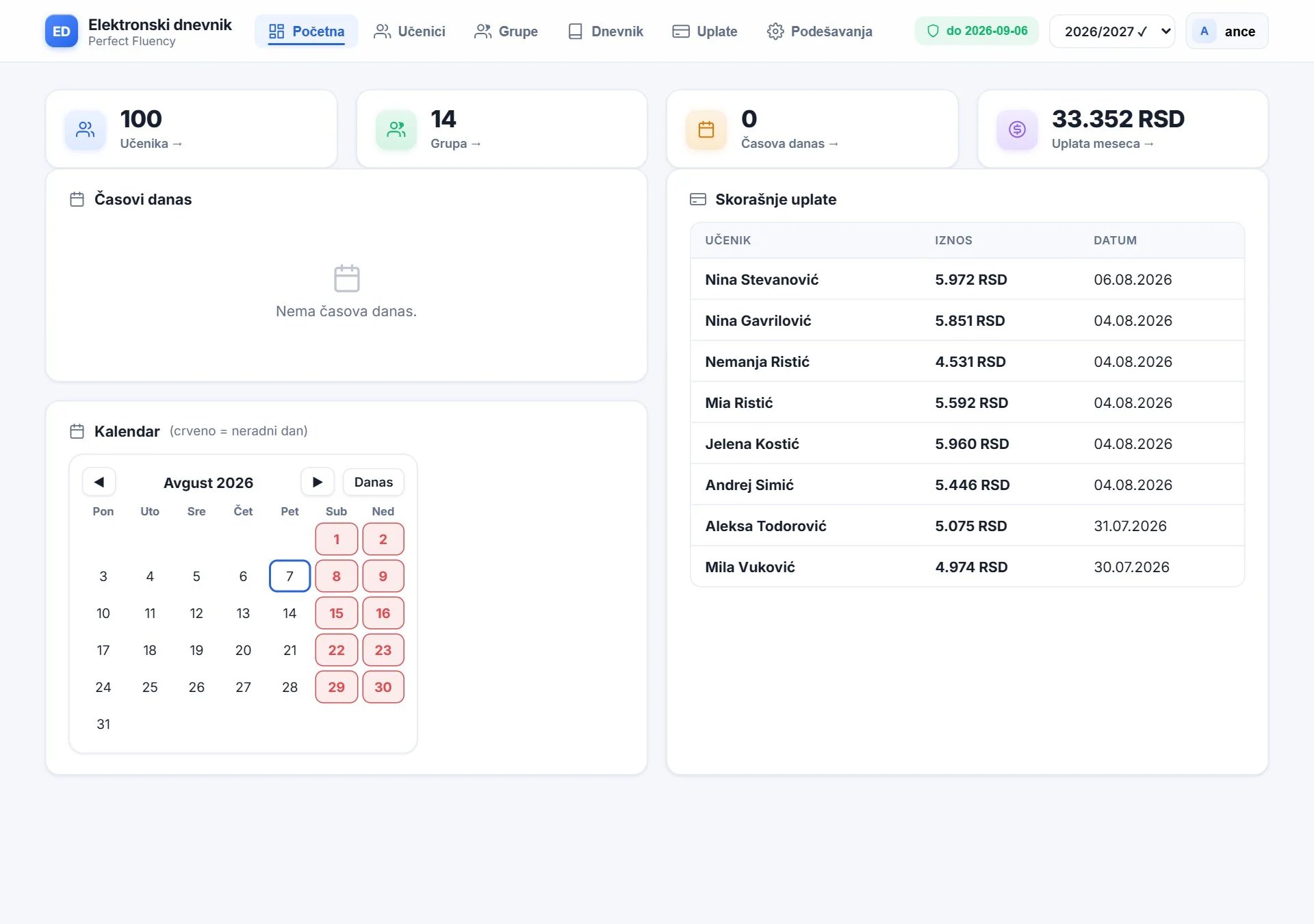Select day 31 in the calendar
Screen dimensions: 1314x924
pos(103,724)
